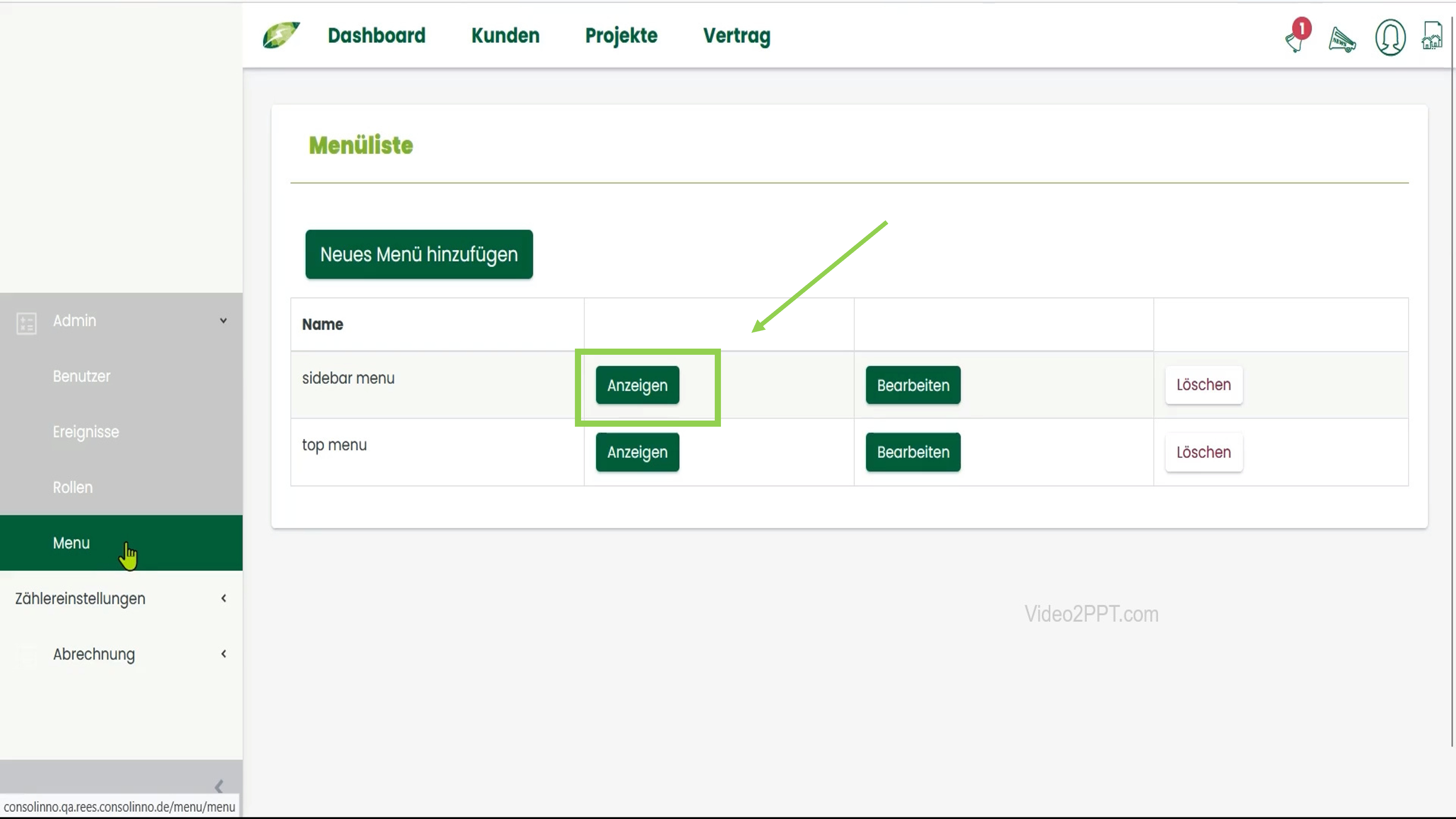The width and height of the screenshot is (1456, 819).
Task: Select Benutzer in the sidebar
Action: click(x=81, y=376)
